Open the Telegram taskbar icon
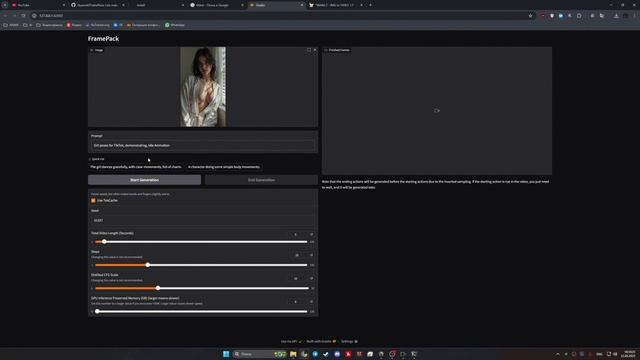This screenshot has width=640, height=360. pyautogui.click(x=315, y=354)
